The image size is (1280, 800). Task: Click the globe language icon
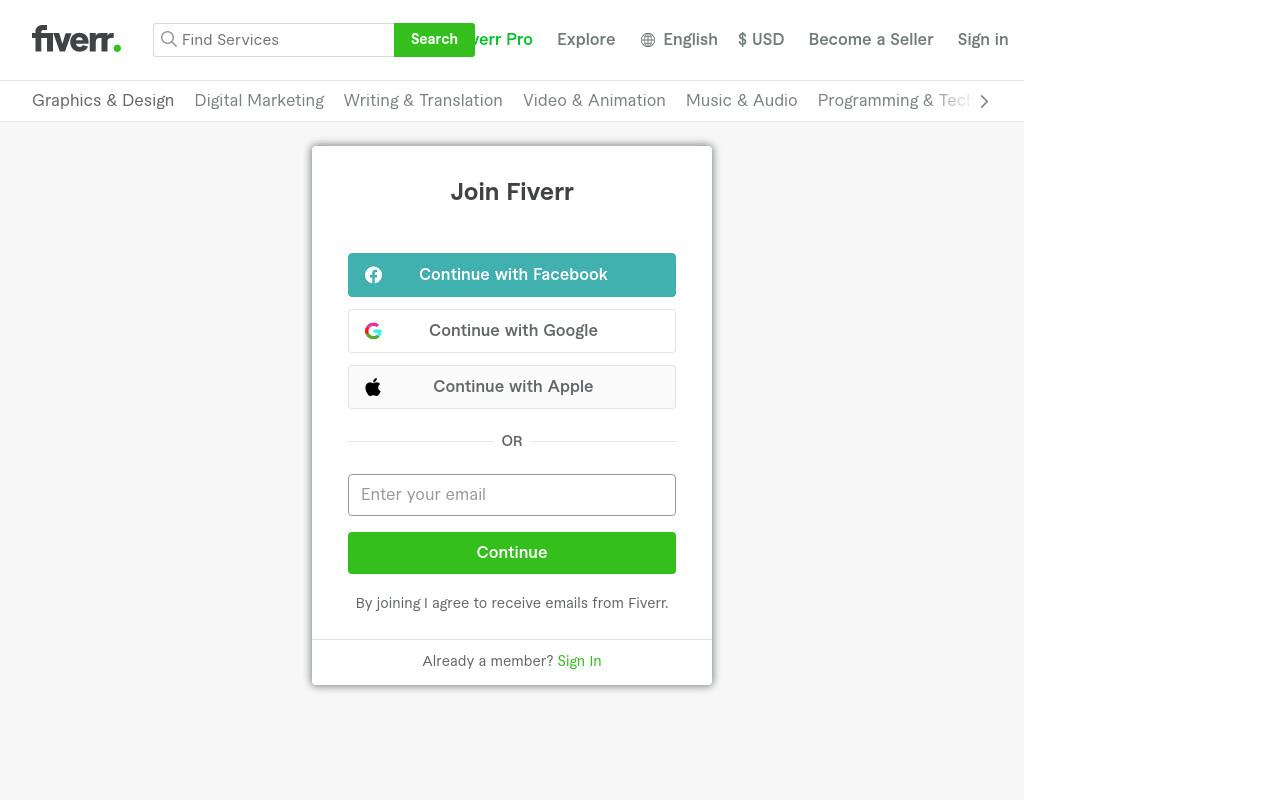coord(648,40)
